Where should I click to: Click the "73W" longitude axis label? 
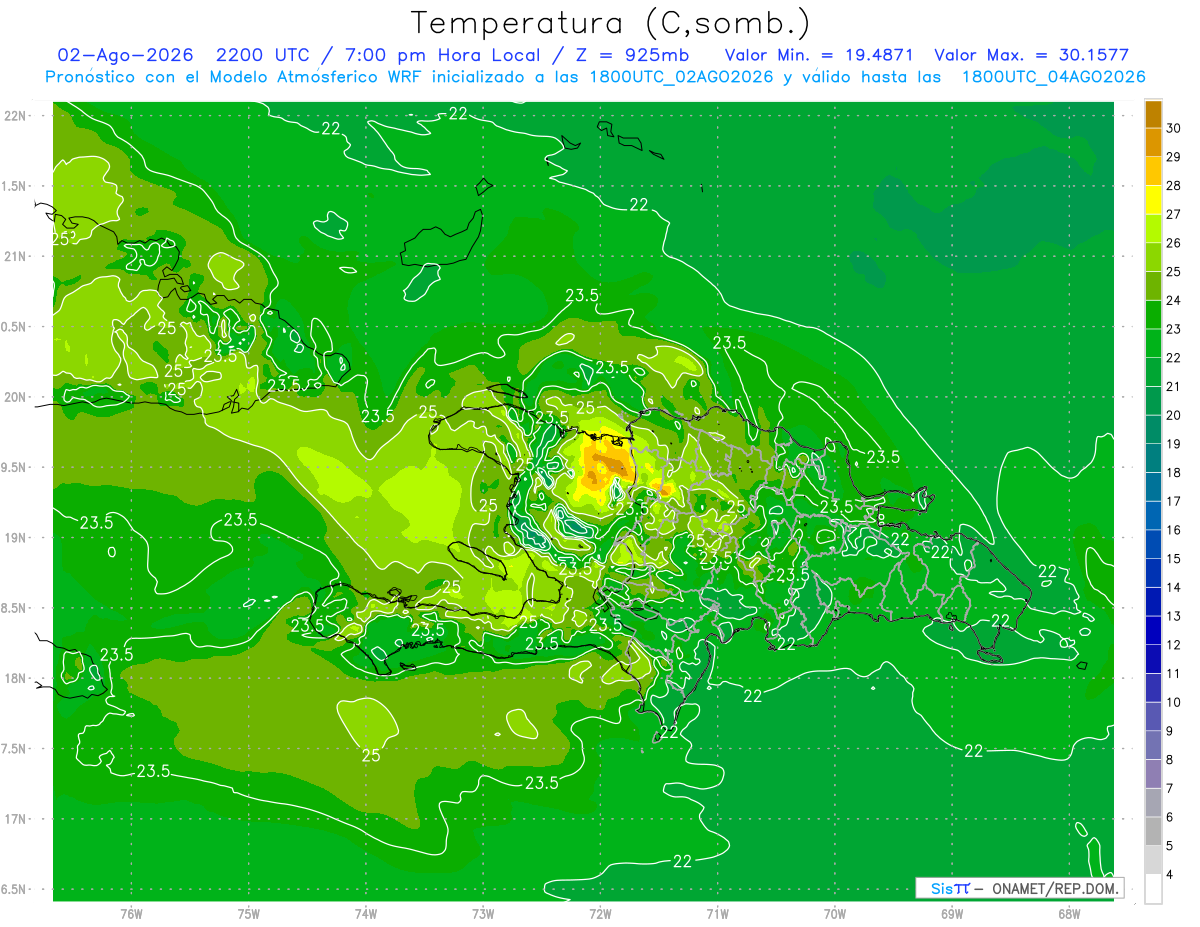pos(482,913)
